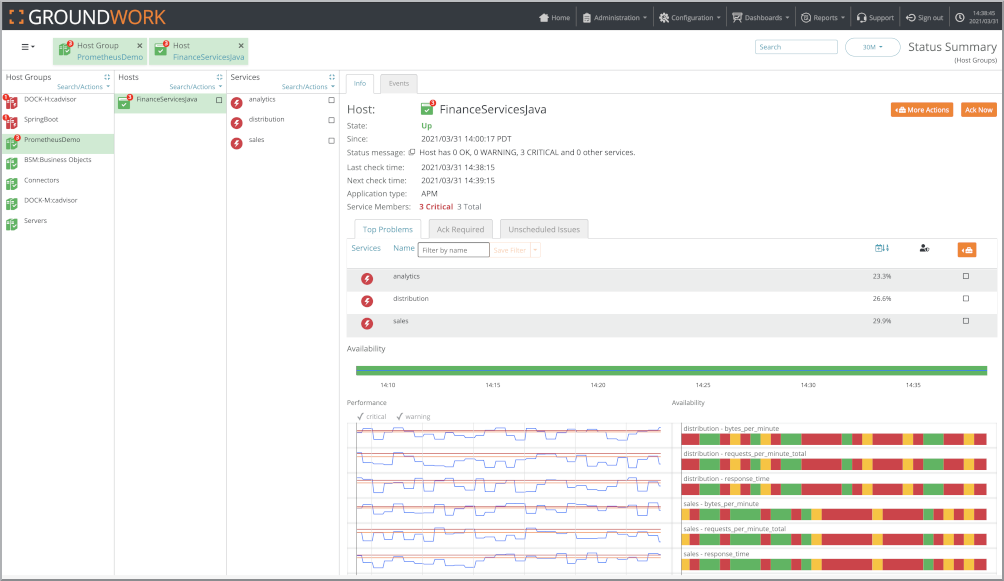
Task: Open Search/Actions dropdown under Hosts
Action: tap(195, 86)
